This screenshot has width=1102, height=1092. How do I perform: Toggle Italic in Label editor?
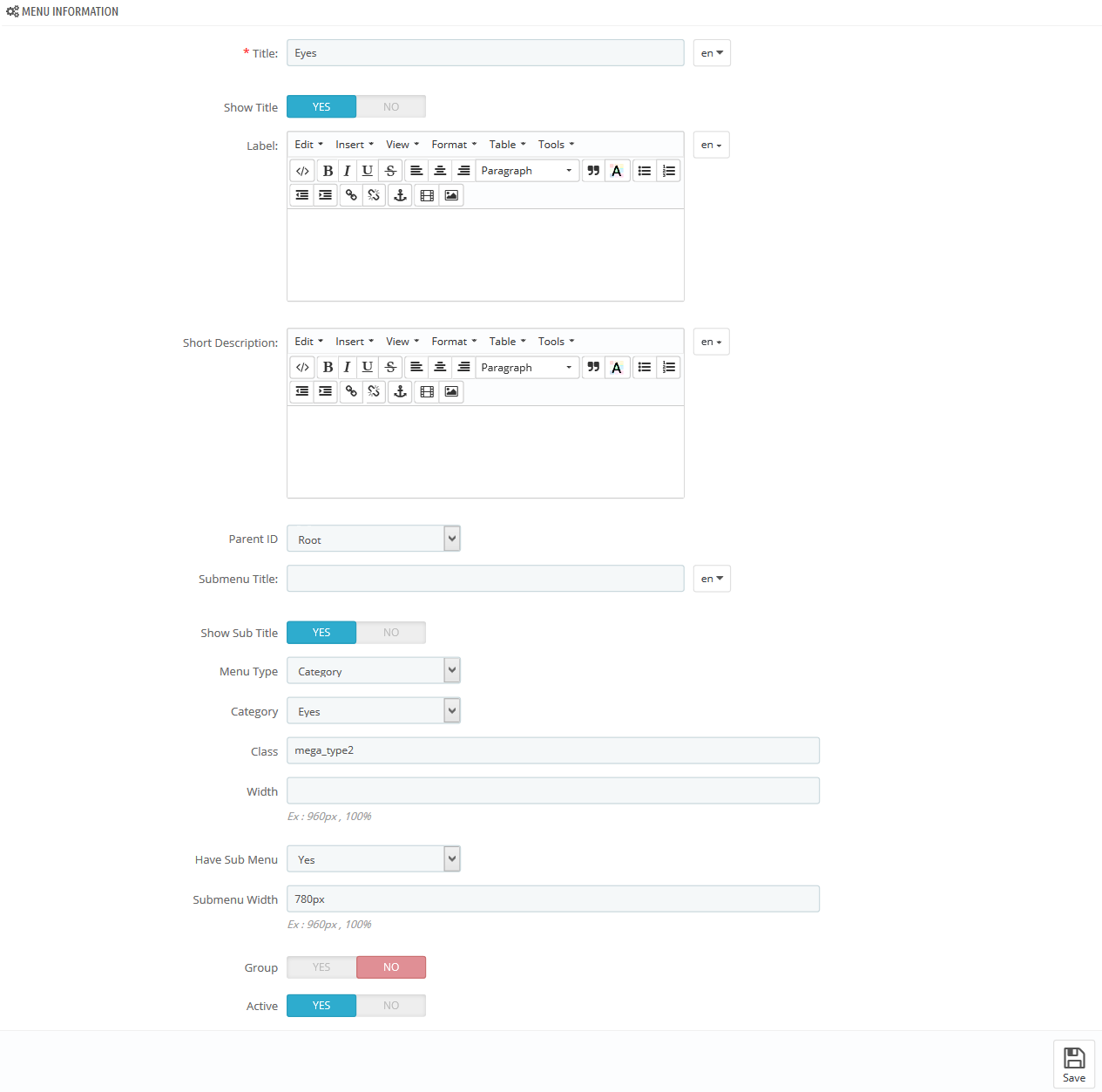tap(347, 171)
